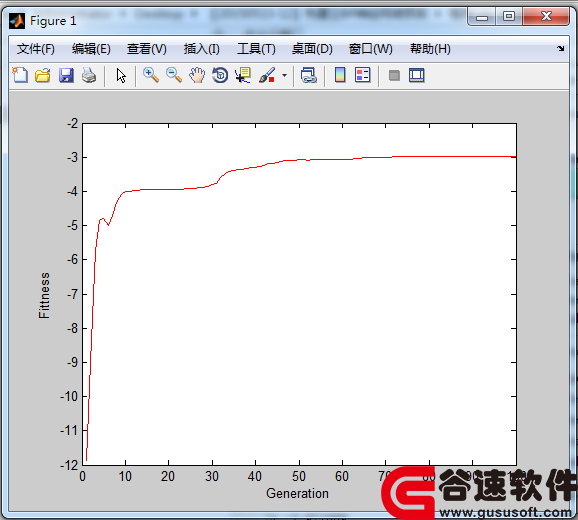The width and height of the screenshot is (578, 520).
Task: Open the 工具(T) menu
Action: pyautogui.click(x=256, y=49)
